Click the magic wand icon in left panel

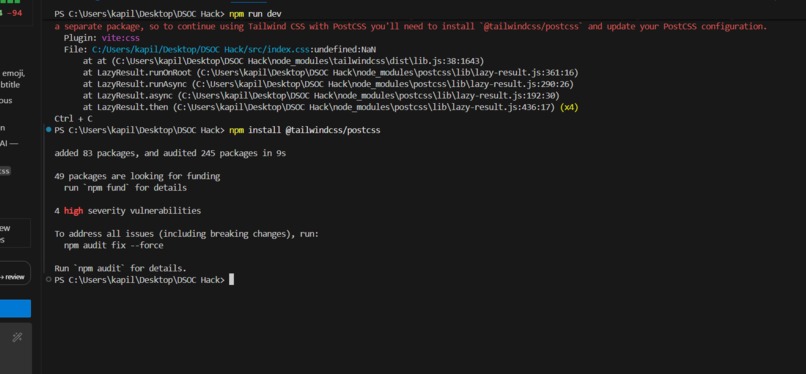tap(17, 337)
